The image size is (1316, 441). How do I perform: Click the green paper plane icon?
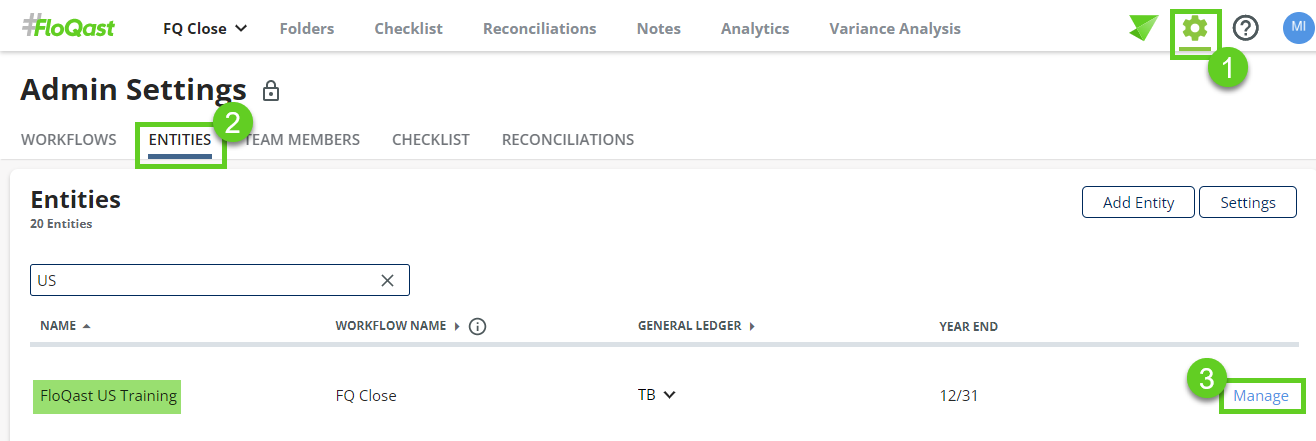[1143, 28]
